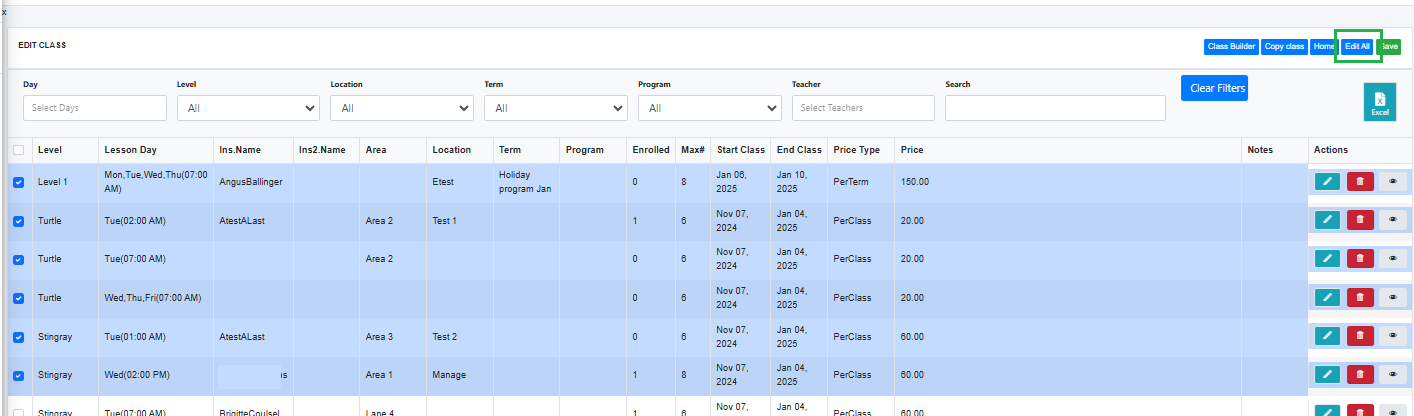Clear all filters

[1214, 88]
